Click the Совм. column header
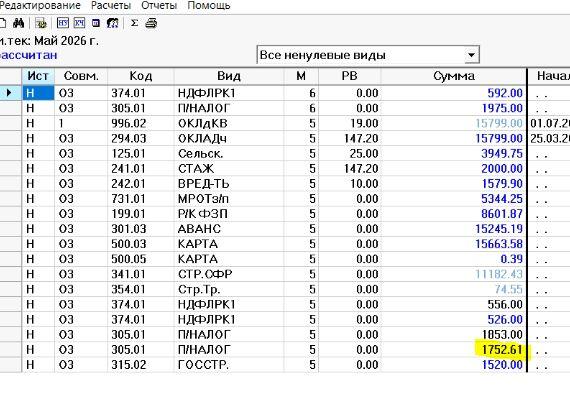Image resolution: width=570 pixels, height=394 pixels. pos(81,76)
